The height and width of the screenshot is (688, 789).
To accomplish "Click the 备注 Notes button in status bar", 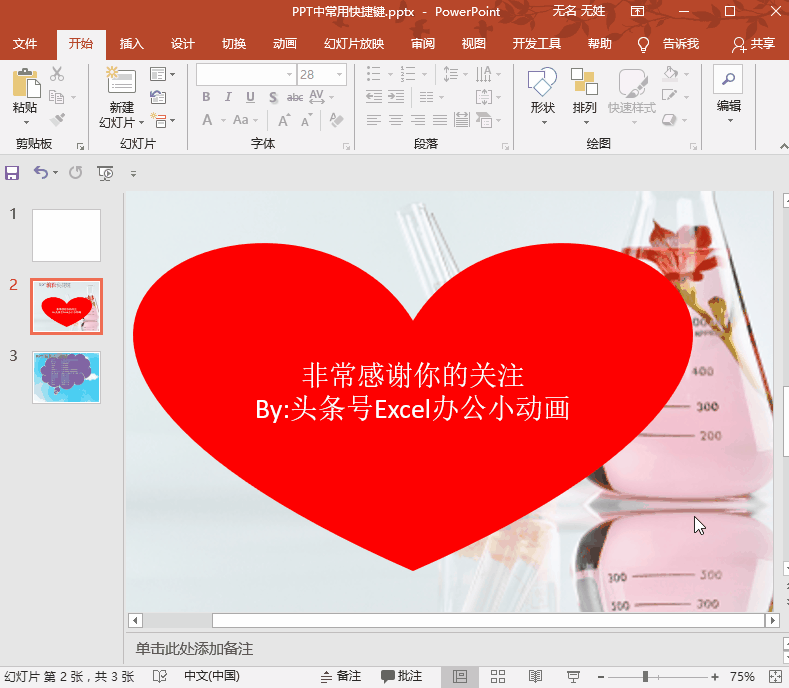I will (341, 676).
